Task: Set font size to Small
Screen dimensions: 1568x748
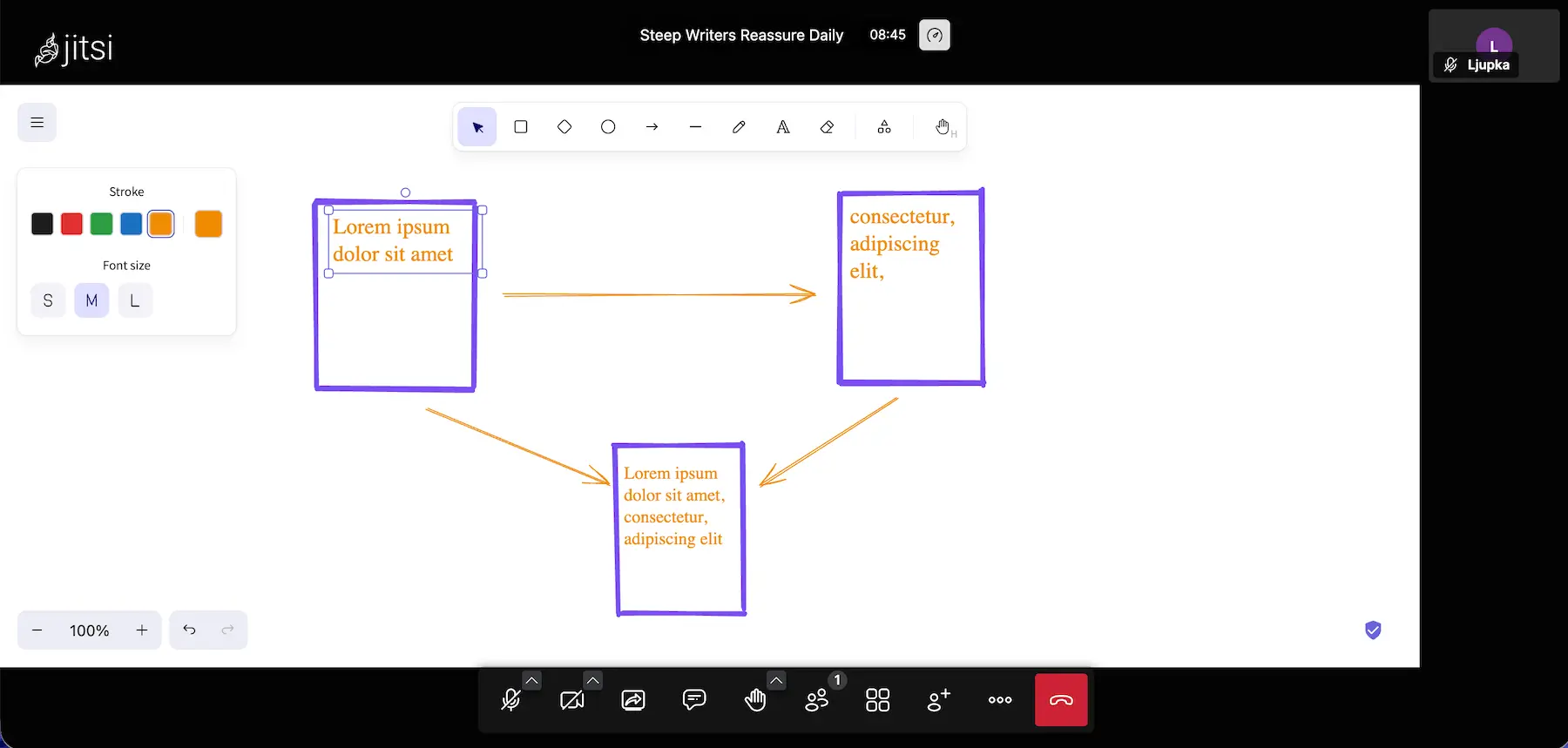Action: click(x=48, y=300)
